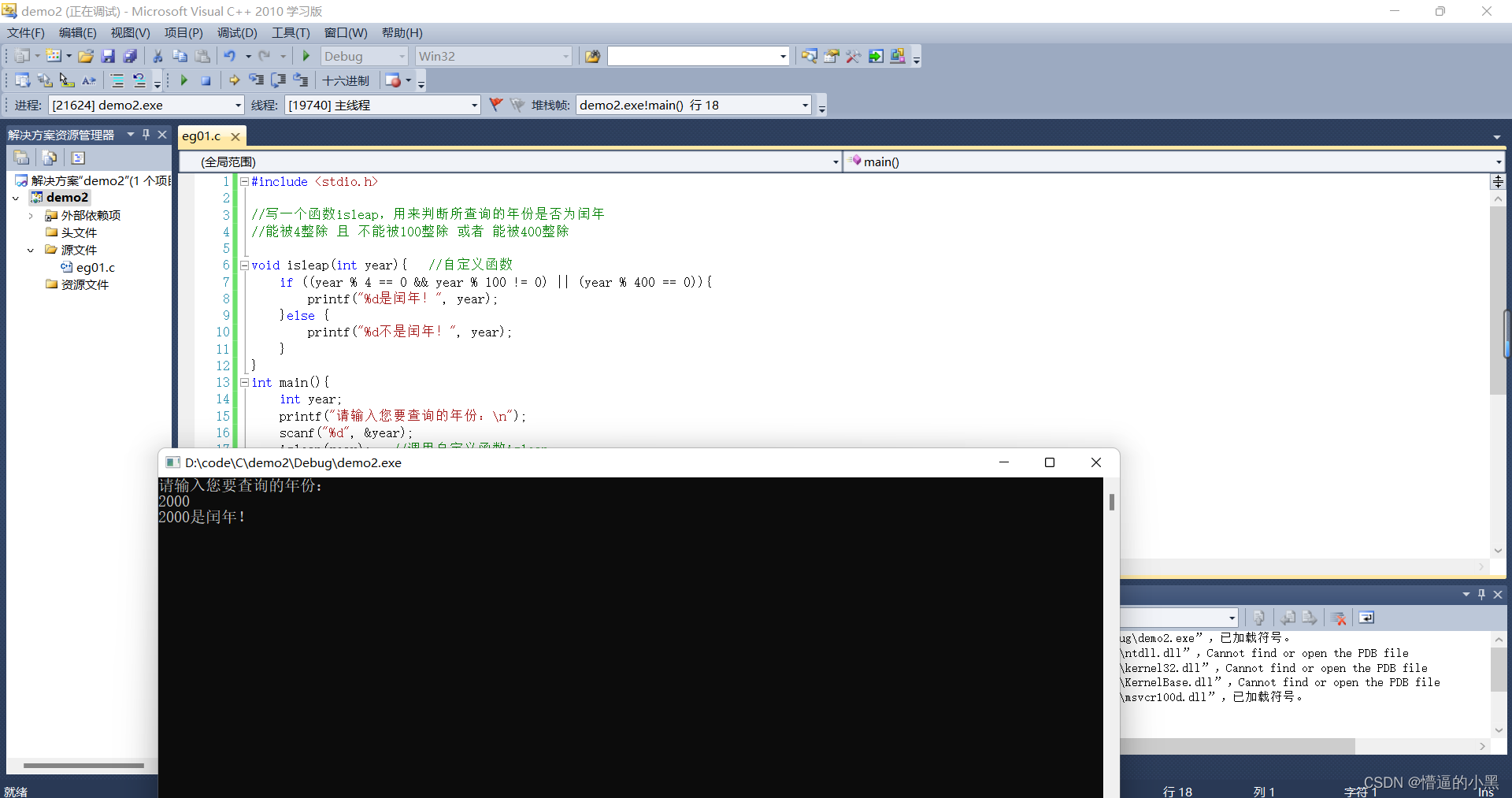Toggle the pin on the Solution Explorer panel

[x=146, y=135]
